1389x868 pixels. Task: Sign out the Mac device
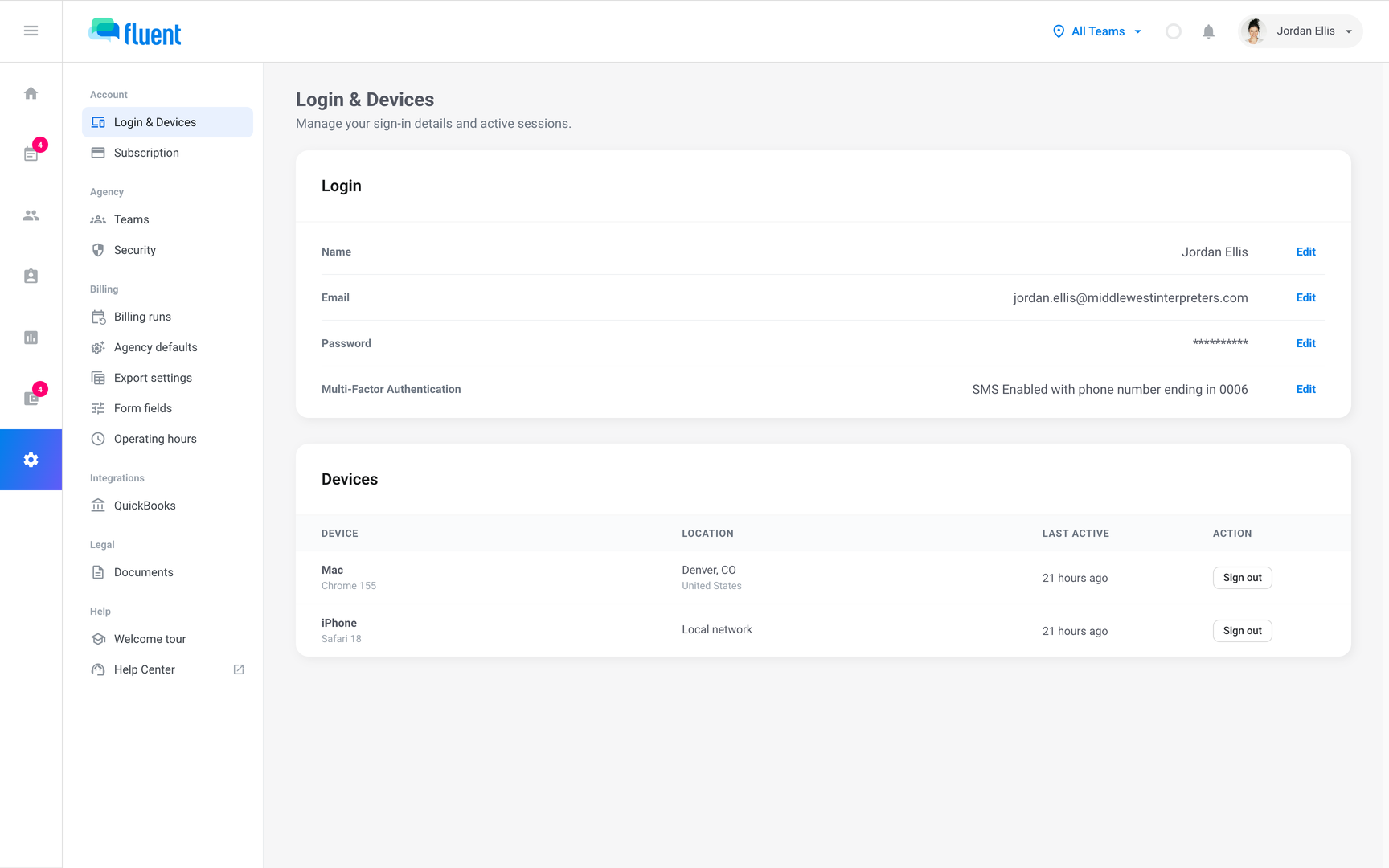pyautogui.click(x=1242, y=578)
